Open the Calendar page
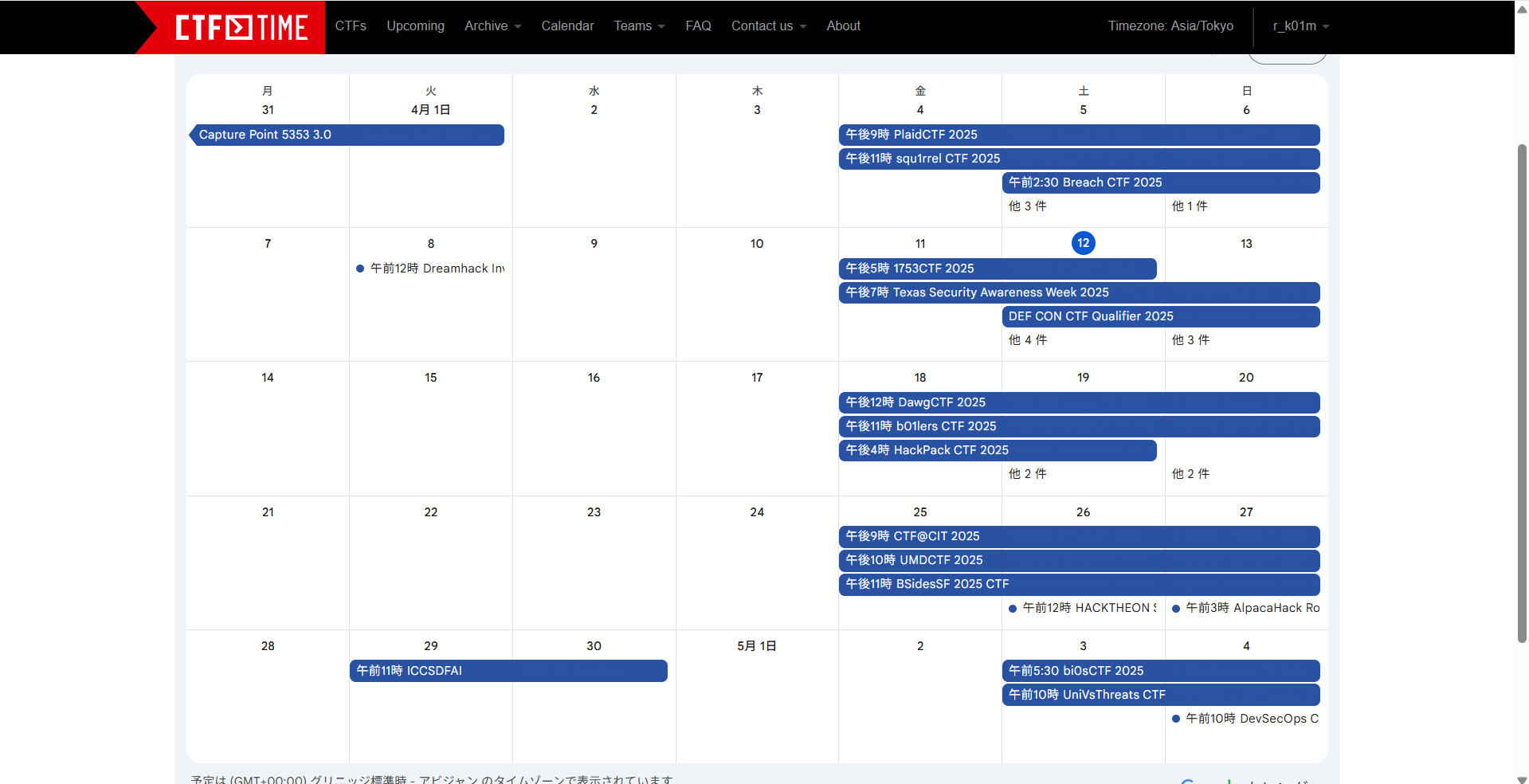This screenshot has height=784, width=1529. click(567, 26)
